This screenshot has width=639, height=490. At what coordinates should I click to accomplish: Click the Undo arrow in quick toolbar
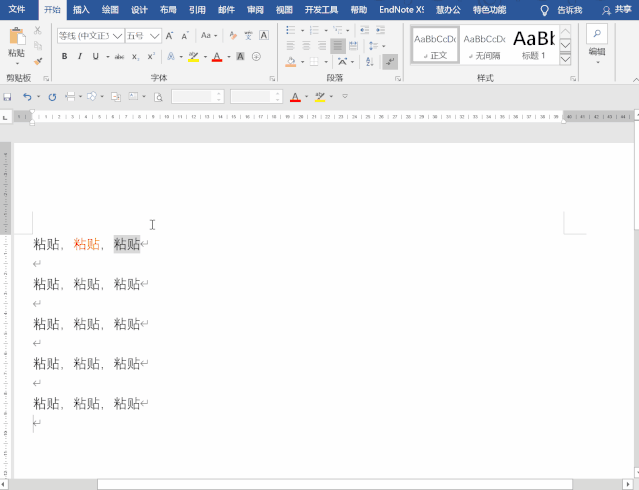point(27,97)
